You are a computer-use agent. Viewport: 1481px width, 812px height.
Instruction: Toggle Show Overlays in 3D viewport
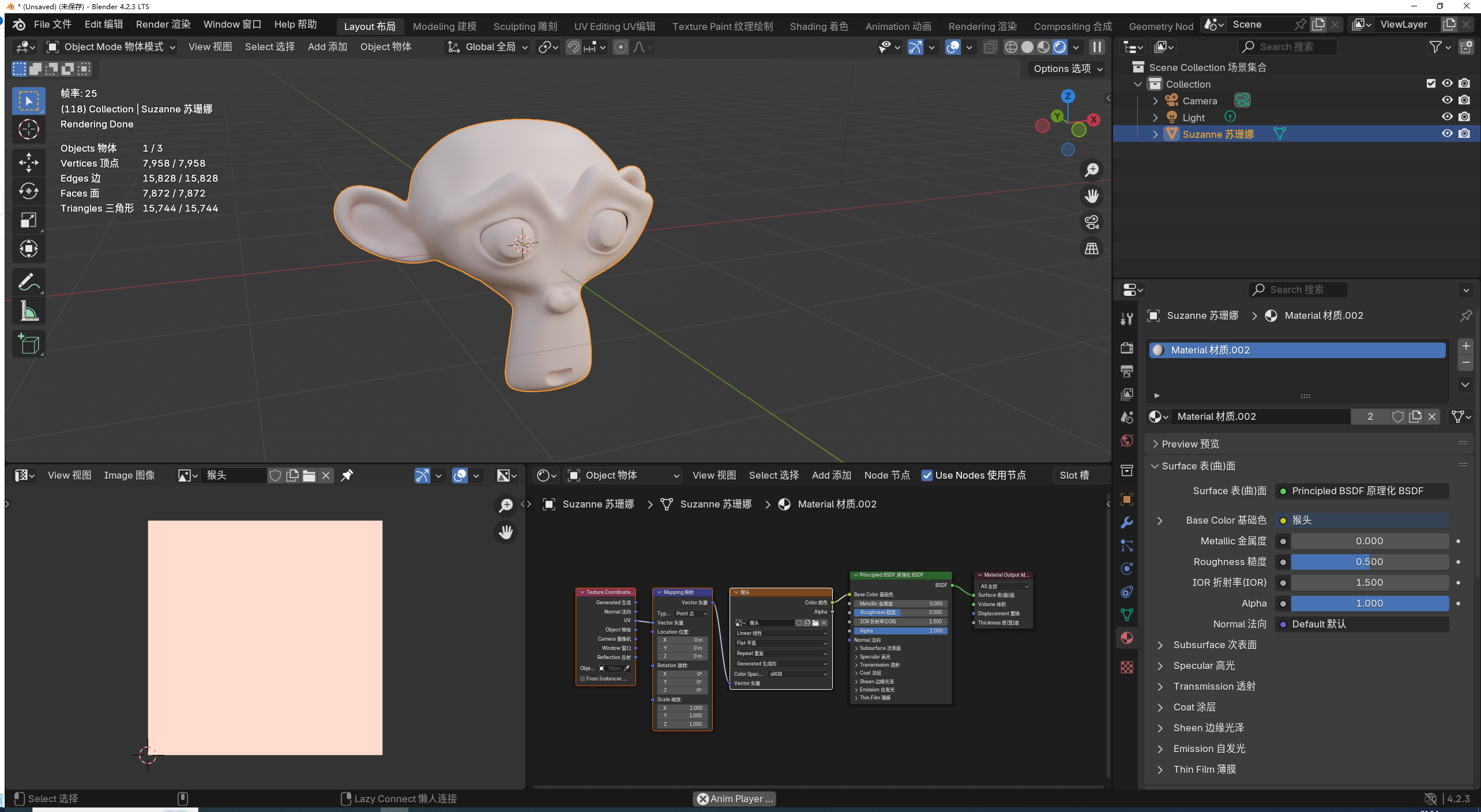coord(953,47)
